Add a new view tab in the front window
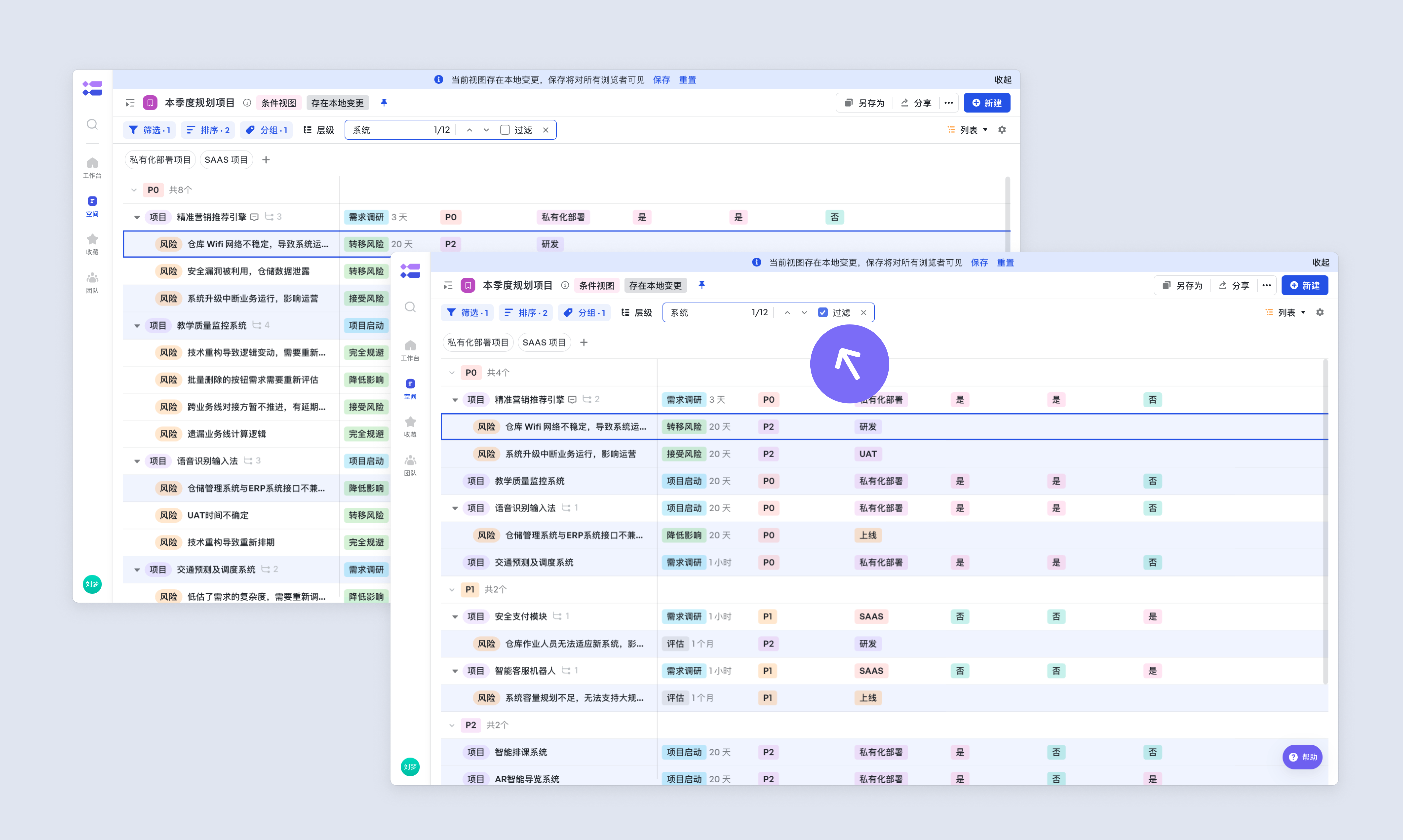This screenshot has width=1403, height=840. pyautogui.click(x=584, y=343)
